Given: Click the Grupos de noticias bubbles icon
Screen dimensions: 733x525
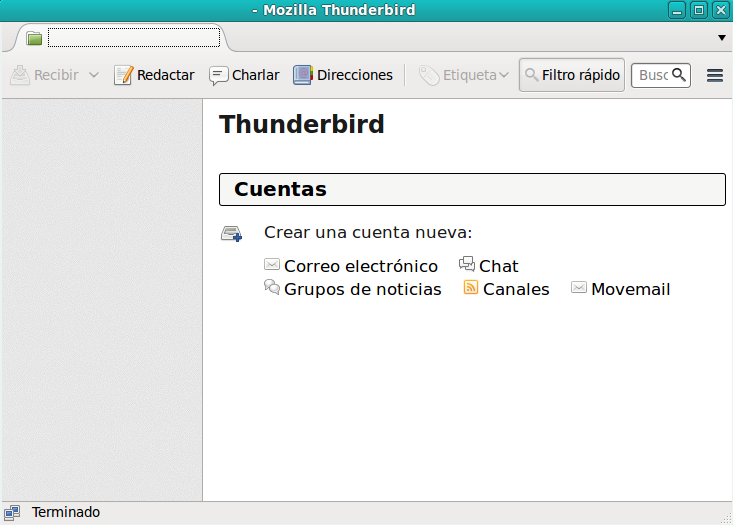Looking at the screenshot, I should point(272,287).
